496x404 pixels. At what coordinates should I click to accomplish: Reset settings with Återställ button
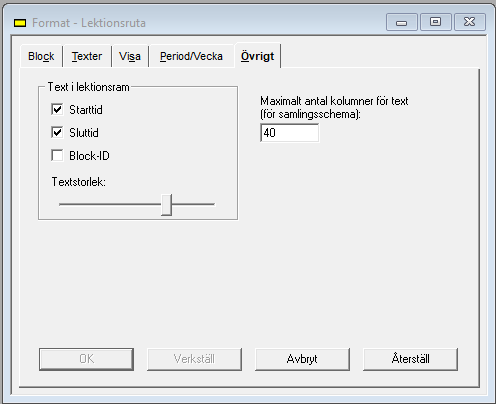click(410, 359)
